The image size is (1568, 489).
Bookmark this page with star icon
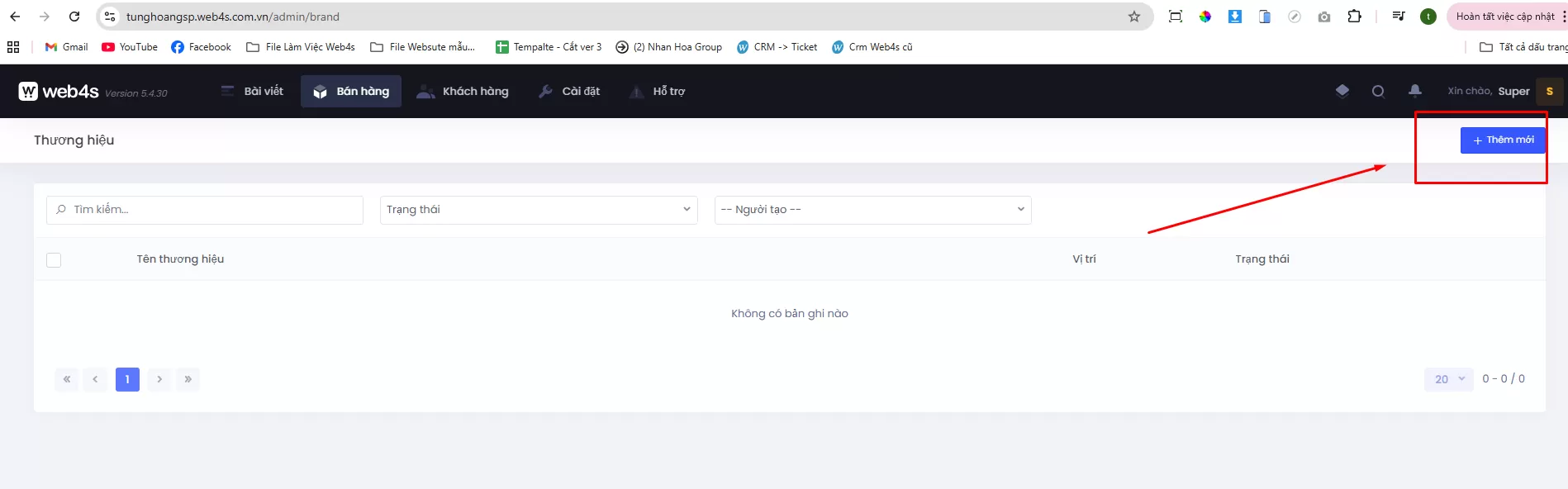click(x=1133, y=17)
